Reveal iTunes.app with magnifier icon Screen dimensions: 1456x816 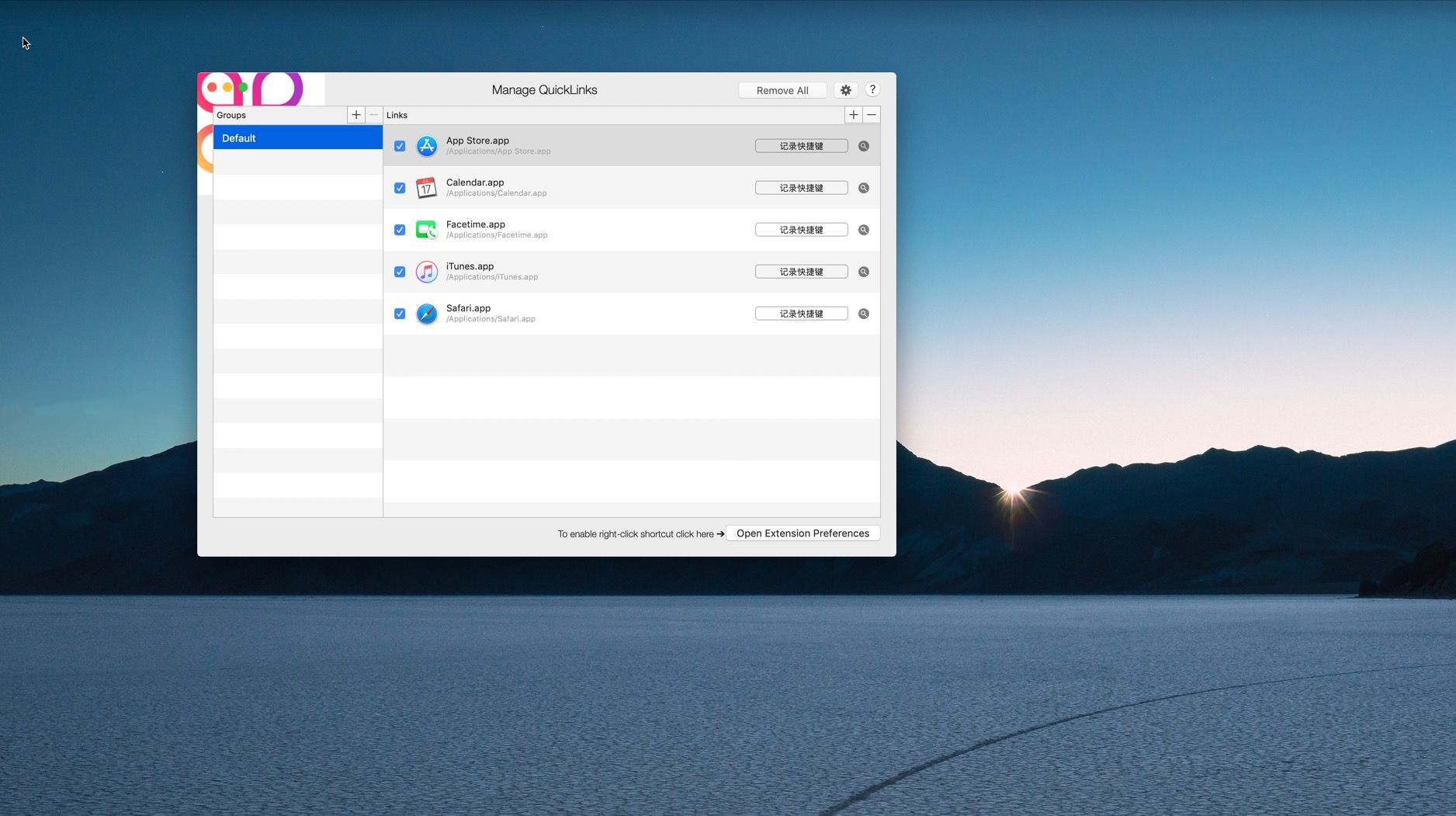[864, 272]
